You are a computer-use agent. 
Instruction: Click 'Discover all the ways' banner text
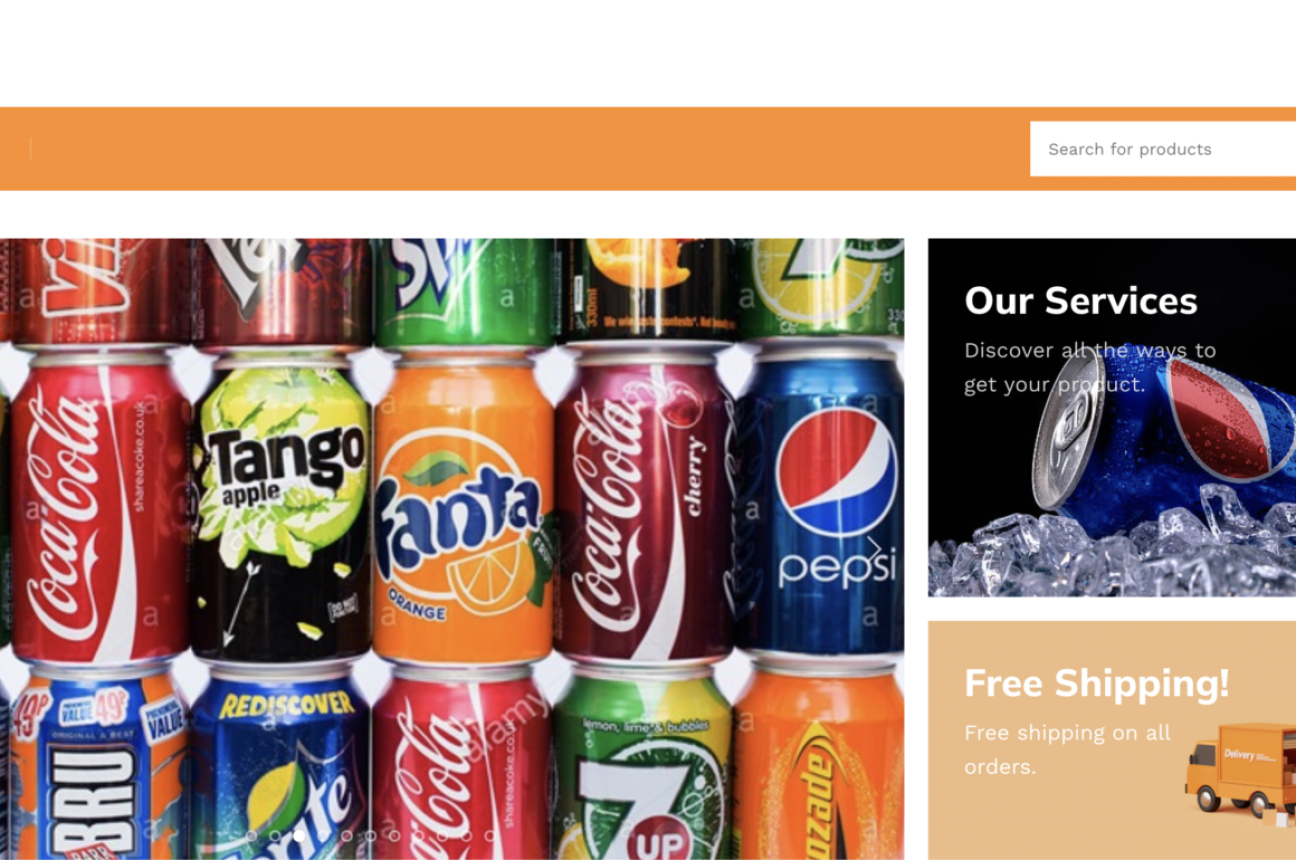[1090, 351]
